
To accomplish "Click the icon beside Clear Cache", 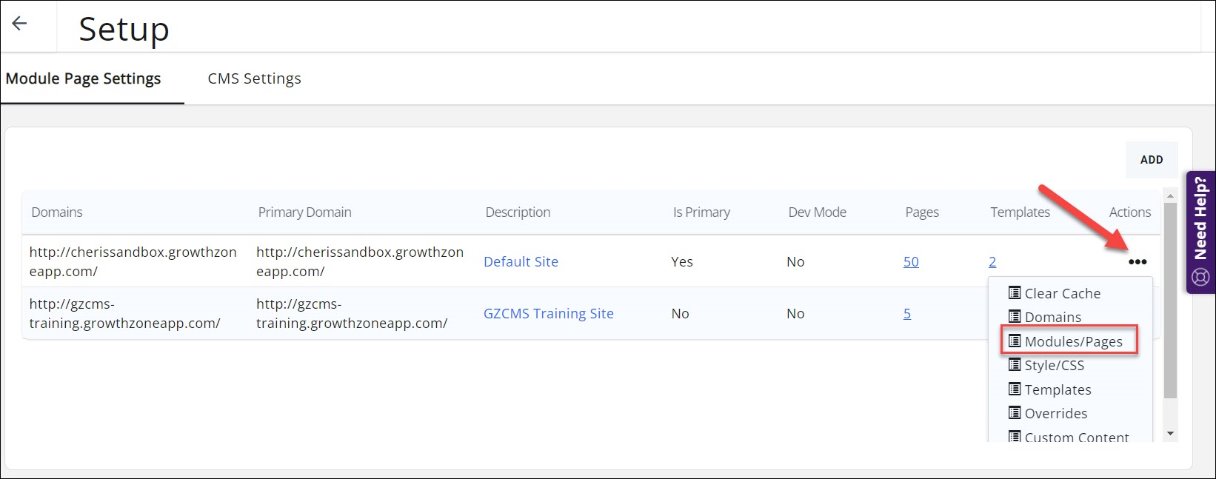I will coord(1014,294).
